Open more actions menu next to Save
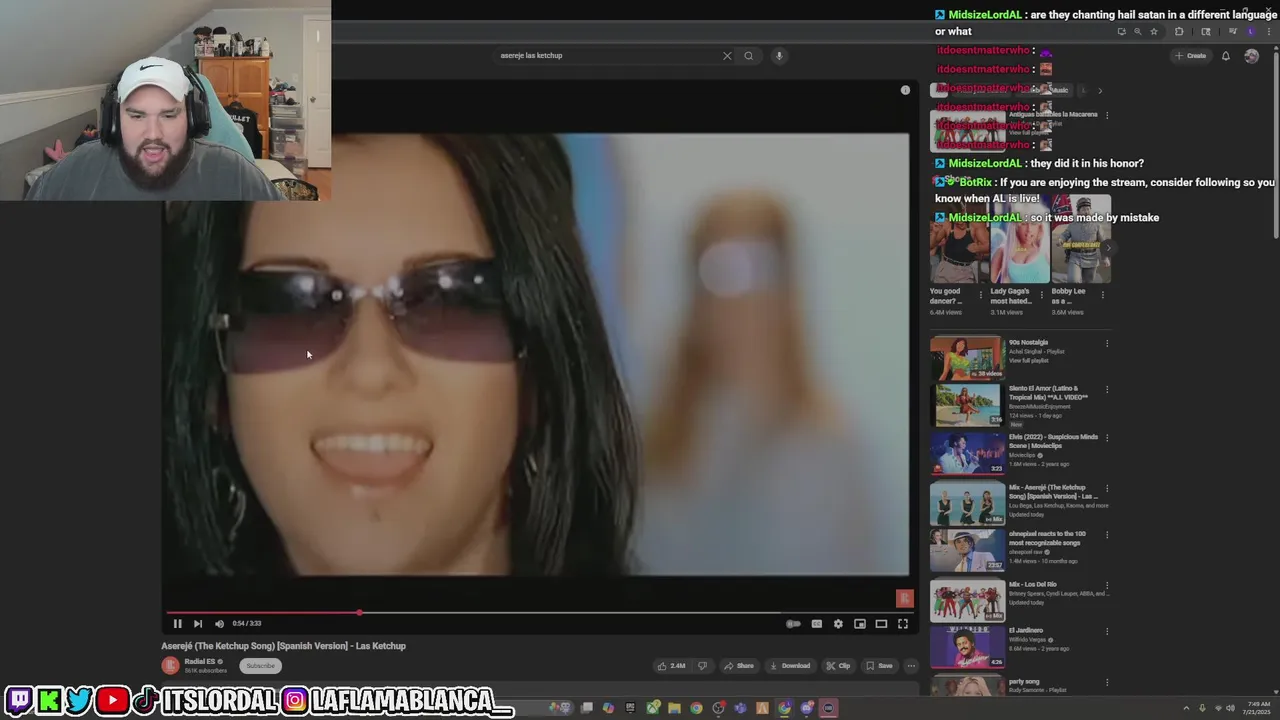 coord(911,666)
